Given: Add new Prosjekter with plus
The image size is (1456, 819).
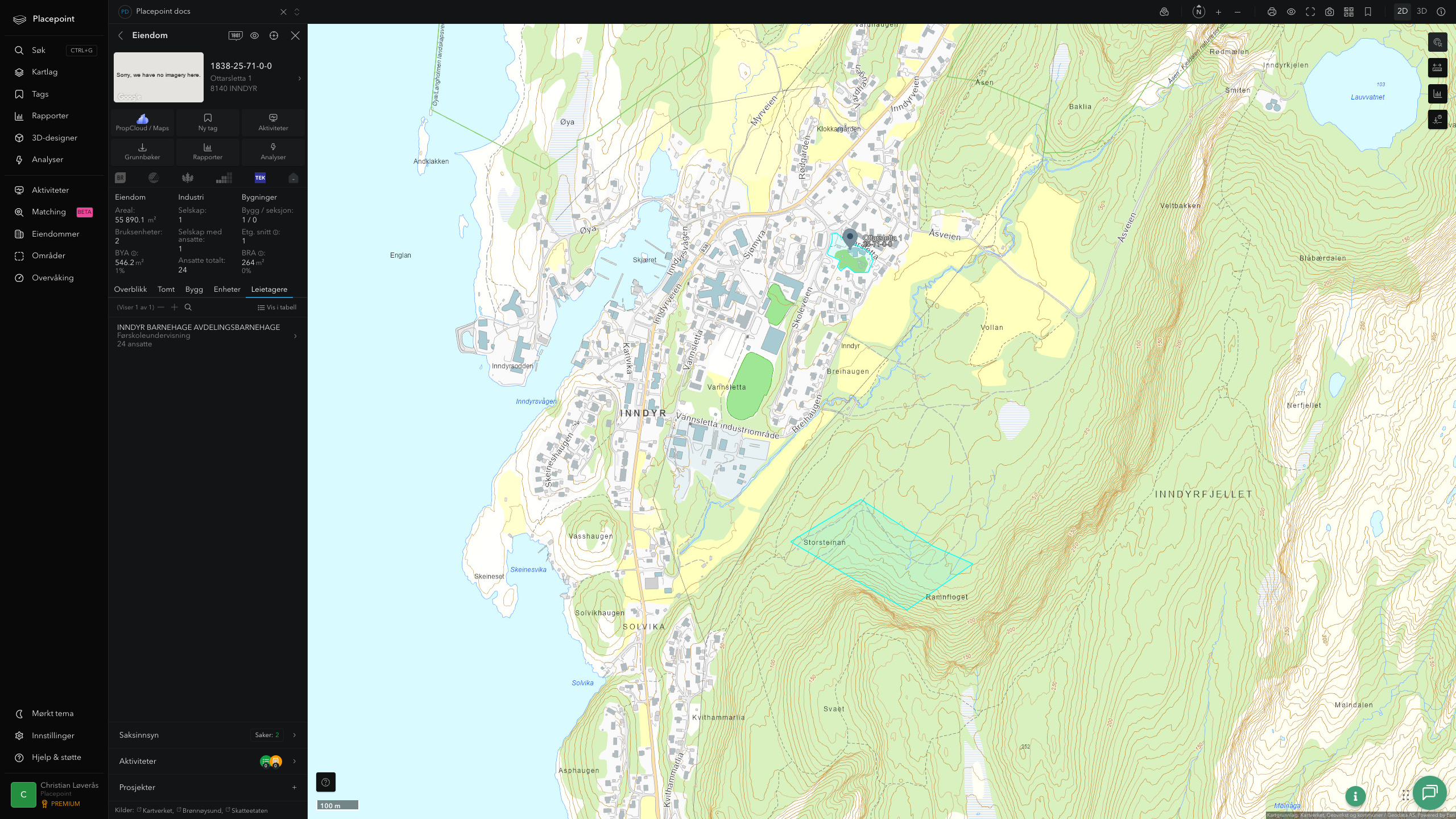Looking at the screenshot, I should (x=294, y=788).
